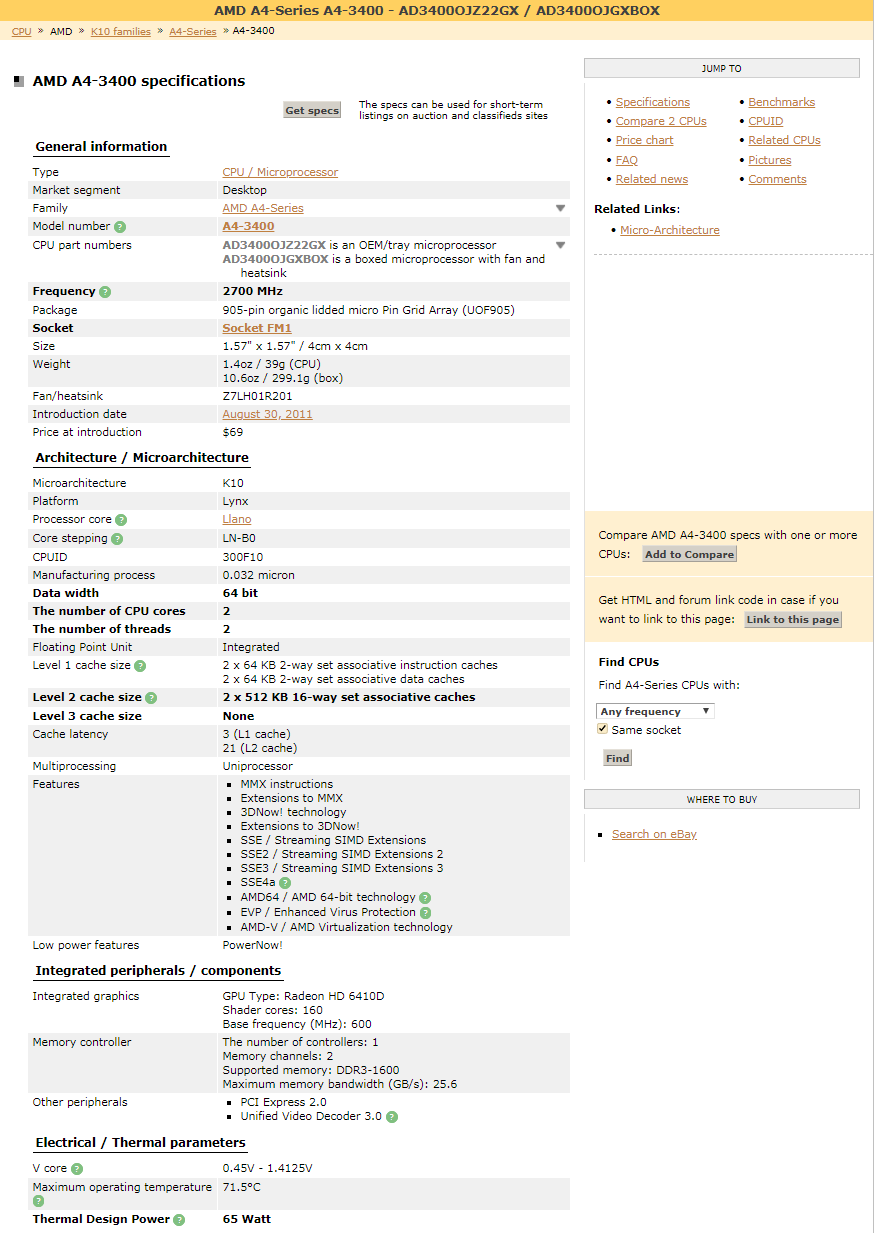Screen dimensions: 874x1233
Task: Click the 'Z7LH01R201' fan/heatsink value
Action: (257, 396)
